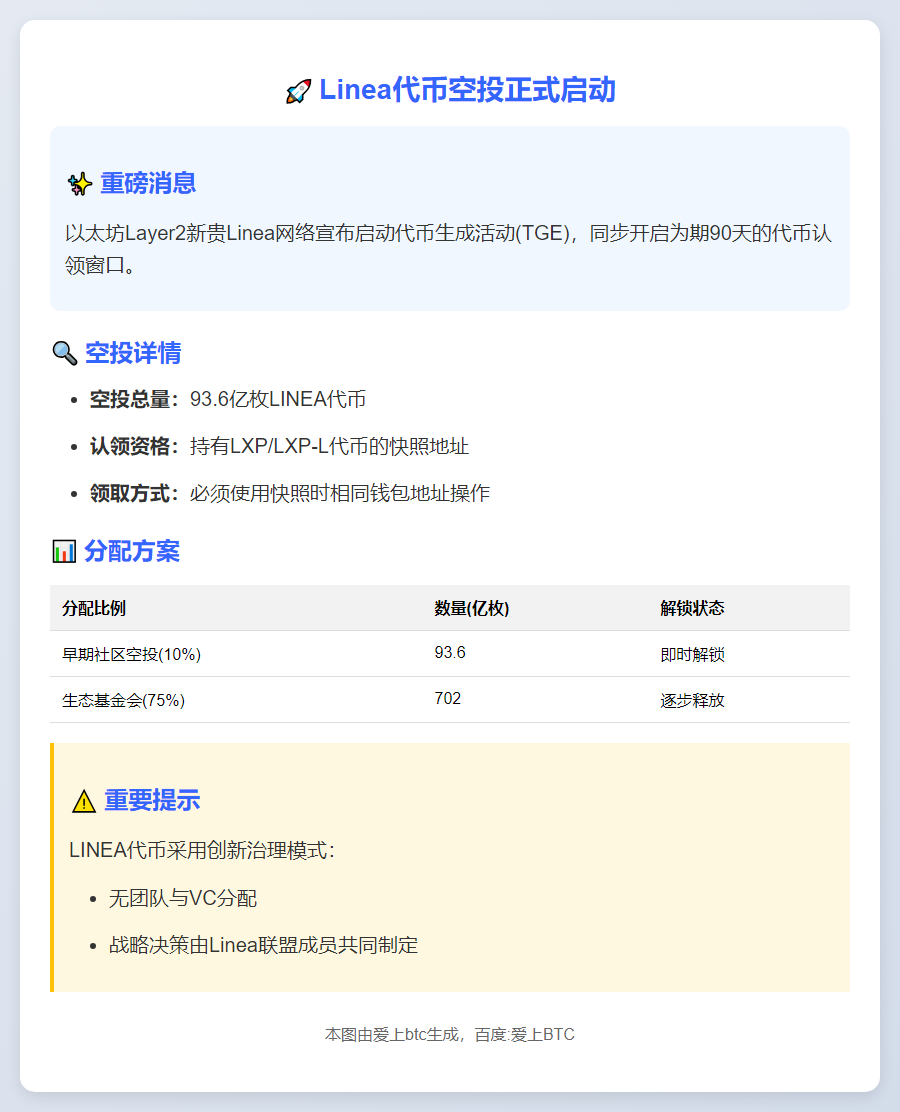Click the warning triangle icon beside 重要提示

pos(84,801)
